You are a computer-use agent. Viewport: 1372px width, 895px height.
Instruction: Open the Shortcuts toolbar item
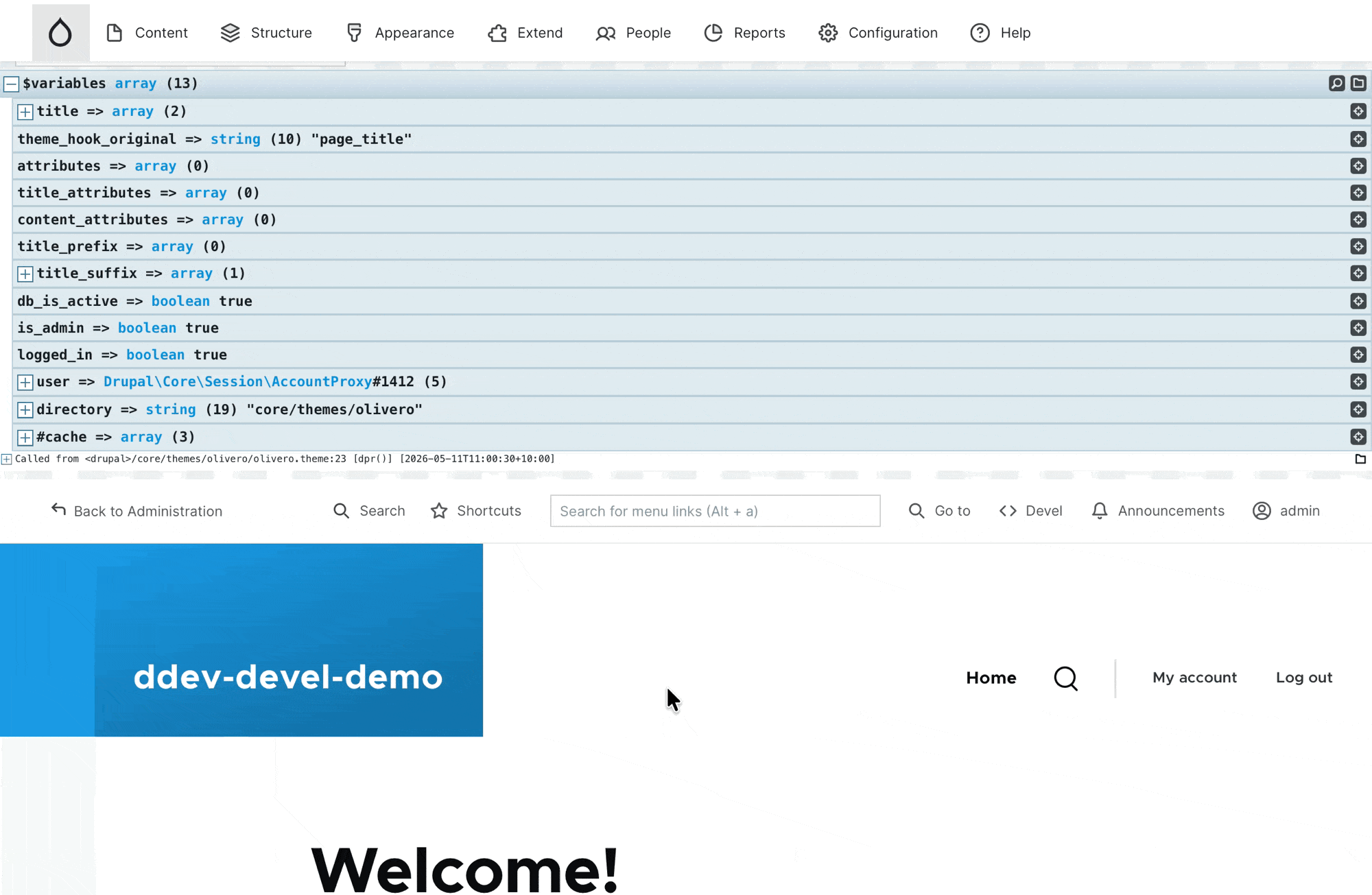(x=476, y=511)
